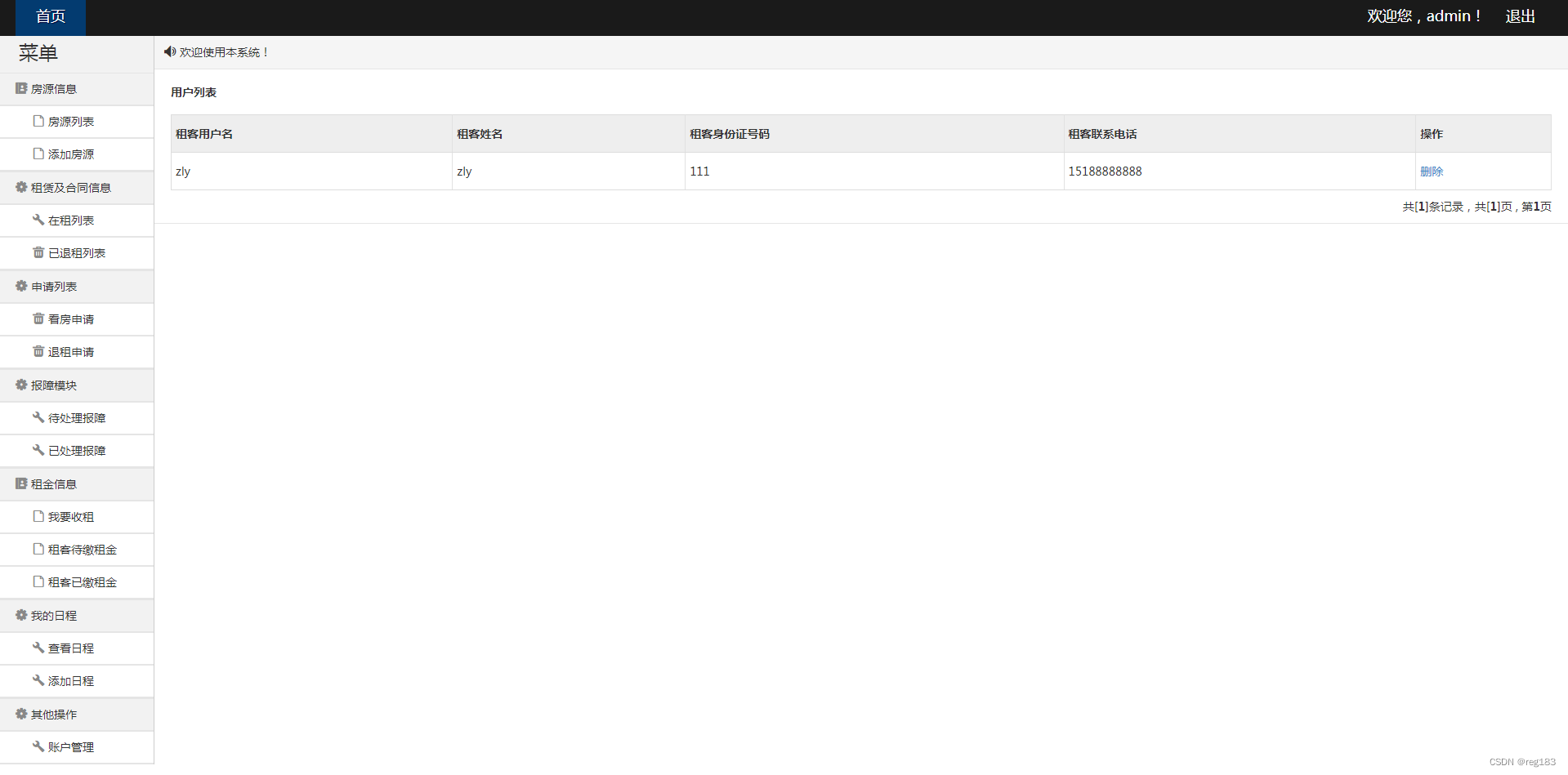Click the gear icon beside 报障模块
Viewport: 1568px width, 775px height.
pyautogui.click(x=21, y=385)
